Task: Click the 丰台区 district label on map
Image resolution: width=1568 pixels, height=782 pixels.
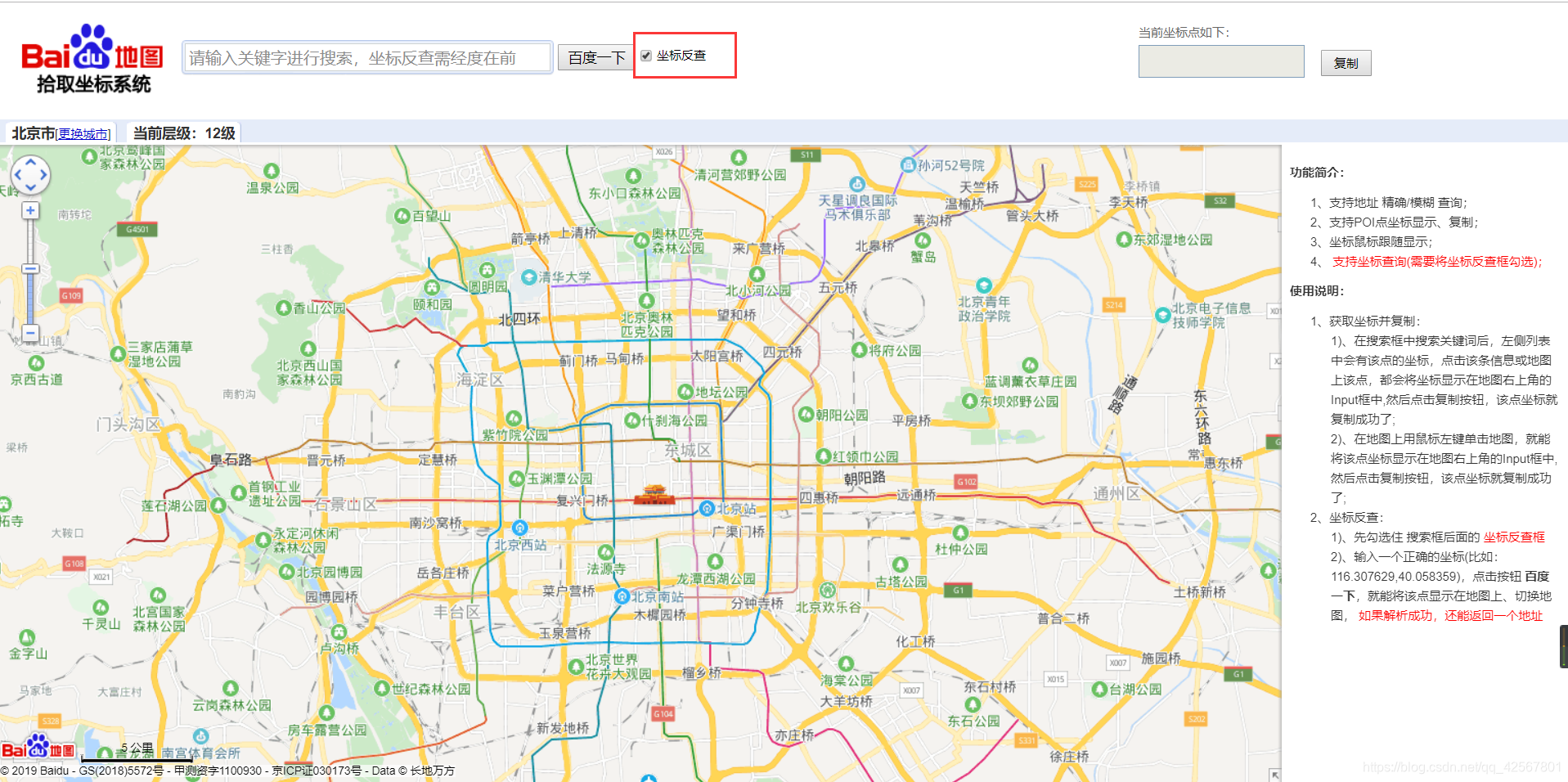Action: click(456, 612)
